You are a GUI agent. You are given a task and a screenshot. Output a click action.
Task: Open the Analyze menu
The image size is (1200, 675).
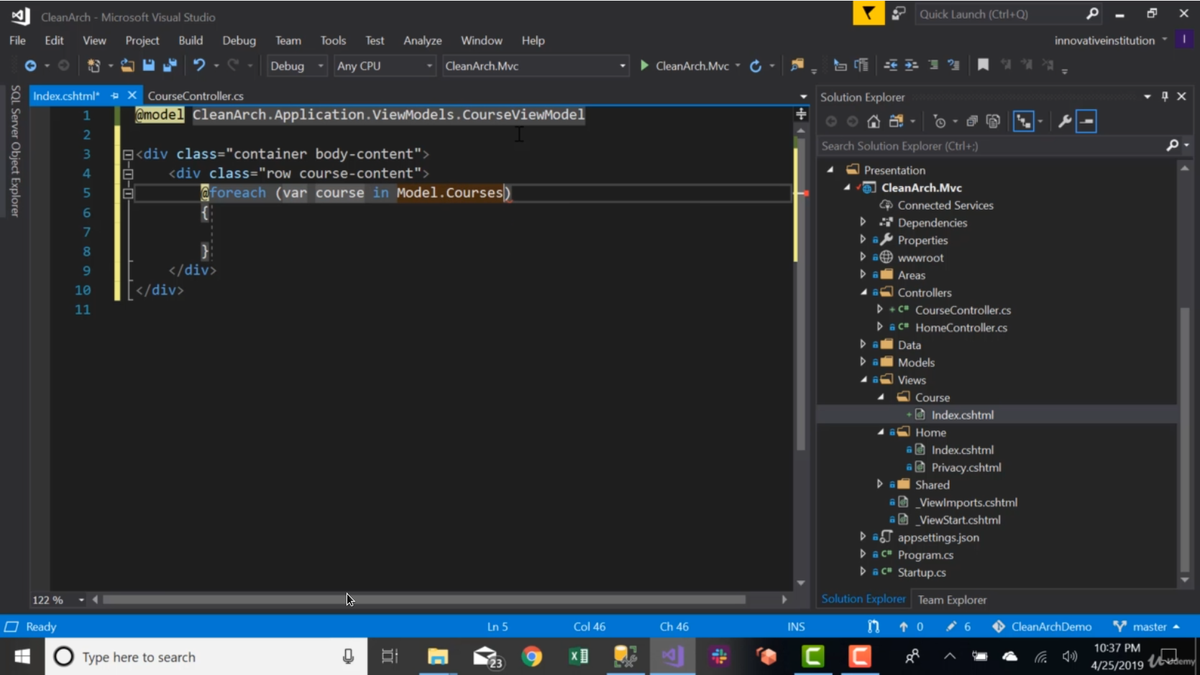pos(422,41)
